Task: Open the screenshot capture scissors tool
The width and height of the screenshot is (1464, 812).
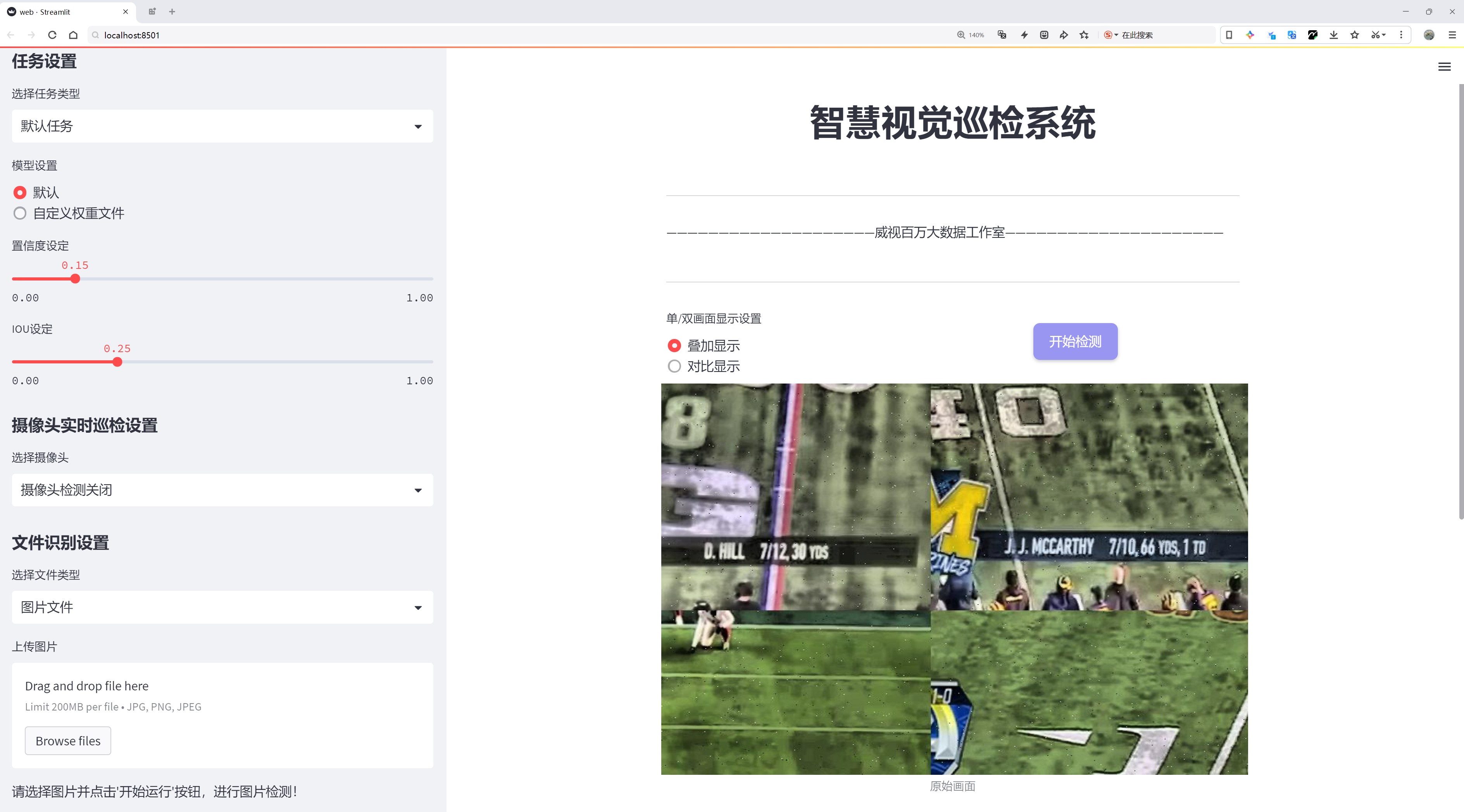Action: (1376, 34)
